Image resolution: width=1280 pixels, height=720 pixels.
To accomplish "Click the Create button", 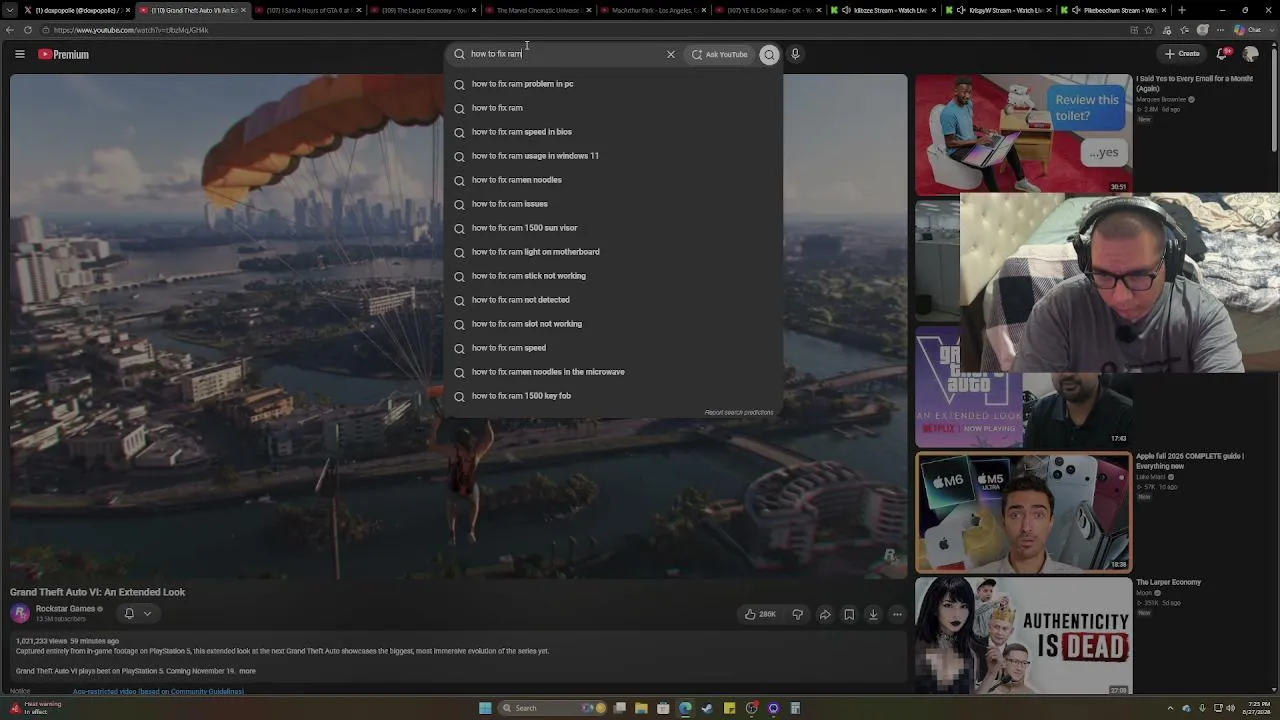I will pyautogui.click(x=1182, y=54).
